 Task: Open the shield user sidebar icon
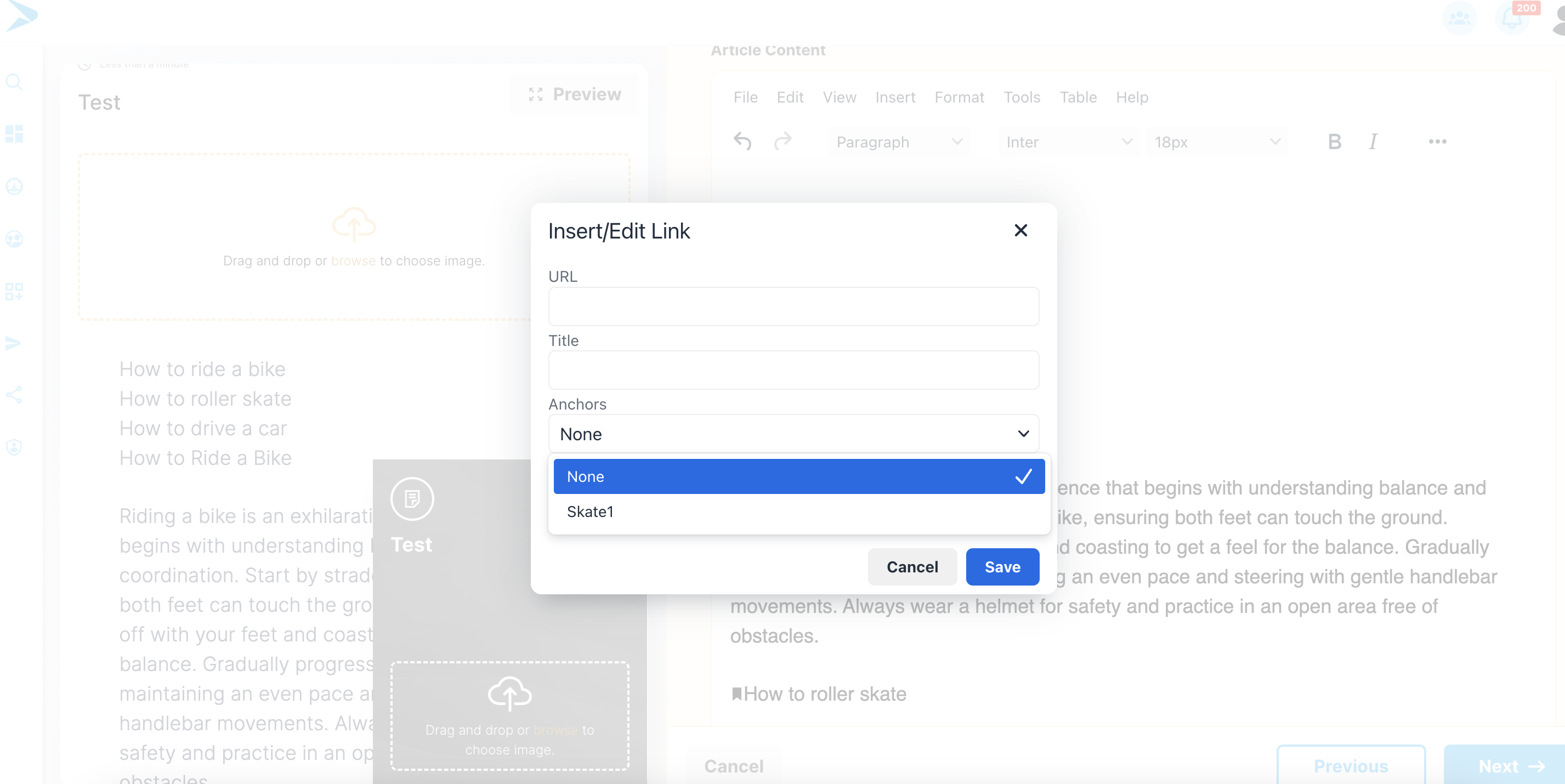[x=14, y=447]
